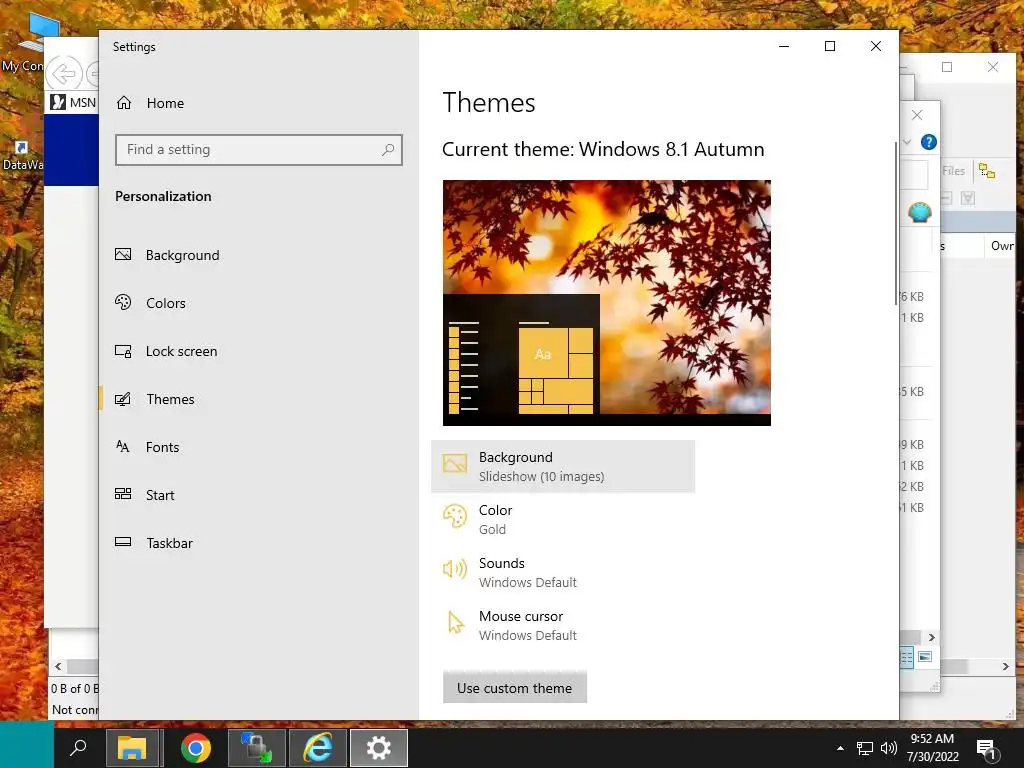Click the folder tree icon in the background window
1024x768 pixels.
point(987,171)
